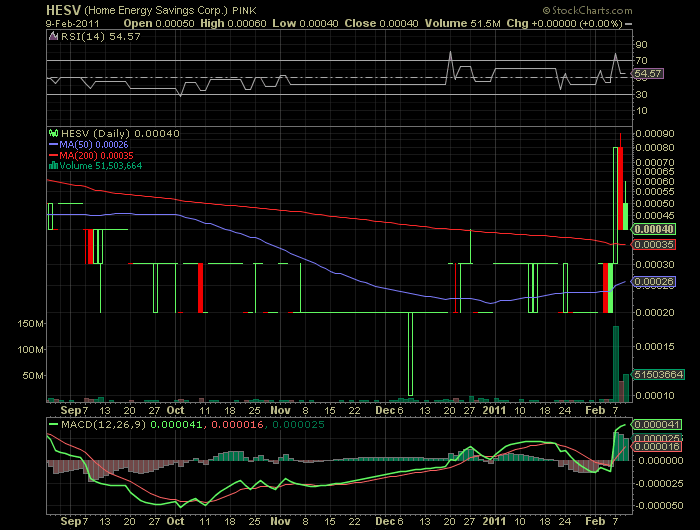Click Dec on the price chart date axis

(384, 410)
